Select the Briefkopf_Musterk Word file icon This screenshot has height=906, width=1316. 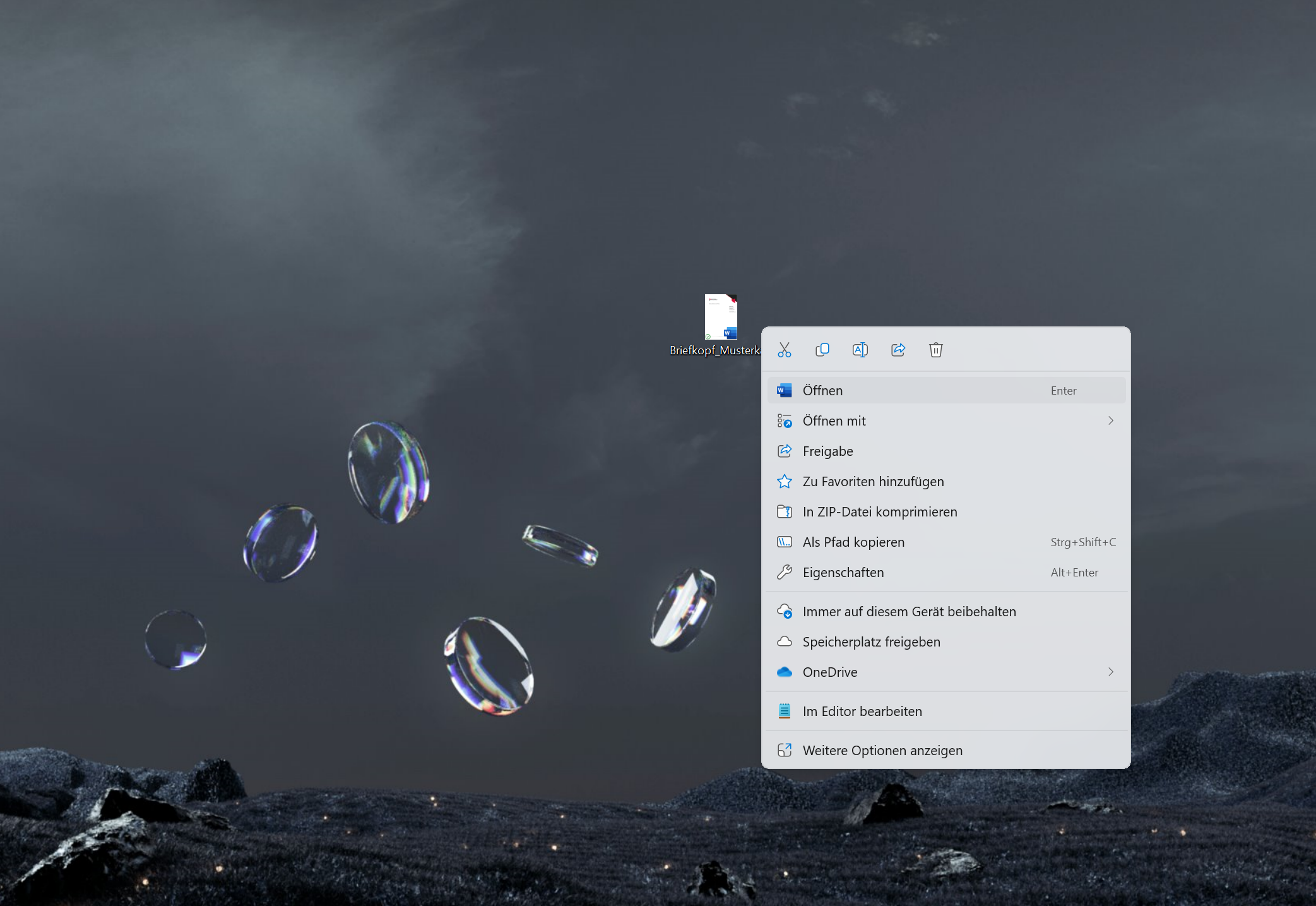[x=721, y=318]
